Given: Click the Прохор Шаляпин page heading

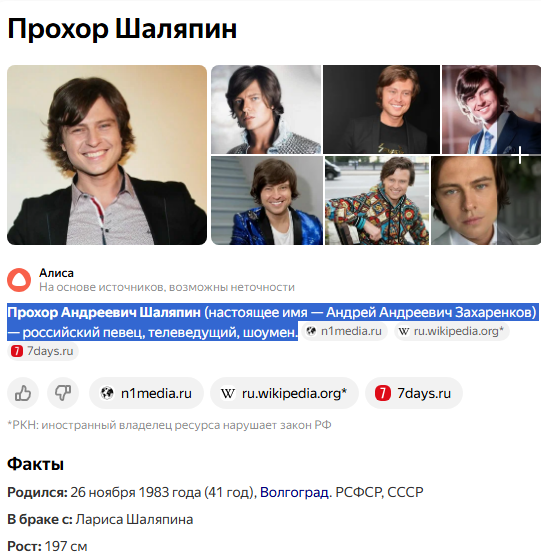Looking at the screenshot, I should pos(122,29).
